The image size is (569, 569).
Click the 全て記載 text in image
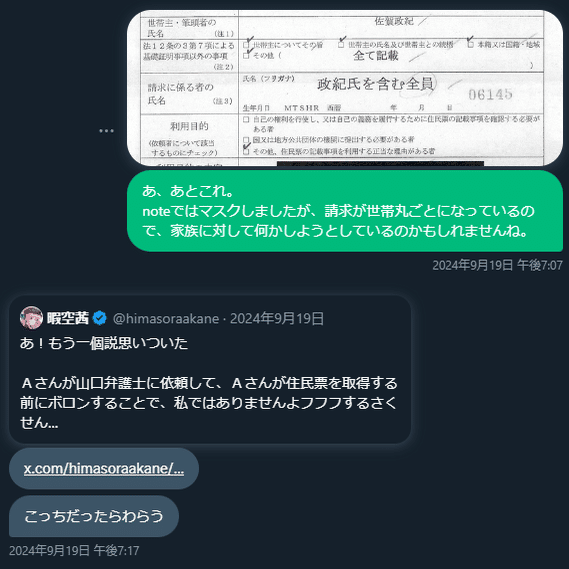[376, 56]
